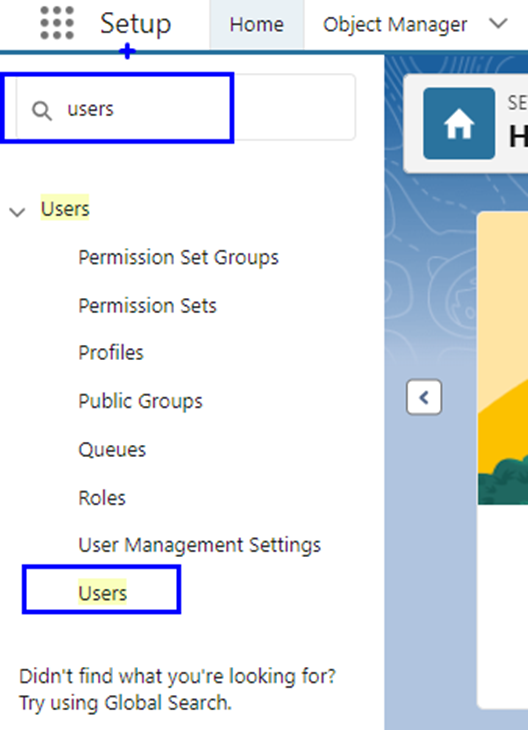Open Roles setup page
Viewport: 528px width, 730px height.
102,498
